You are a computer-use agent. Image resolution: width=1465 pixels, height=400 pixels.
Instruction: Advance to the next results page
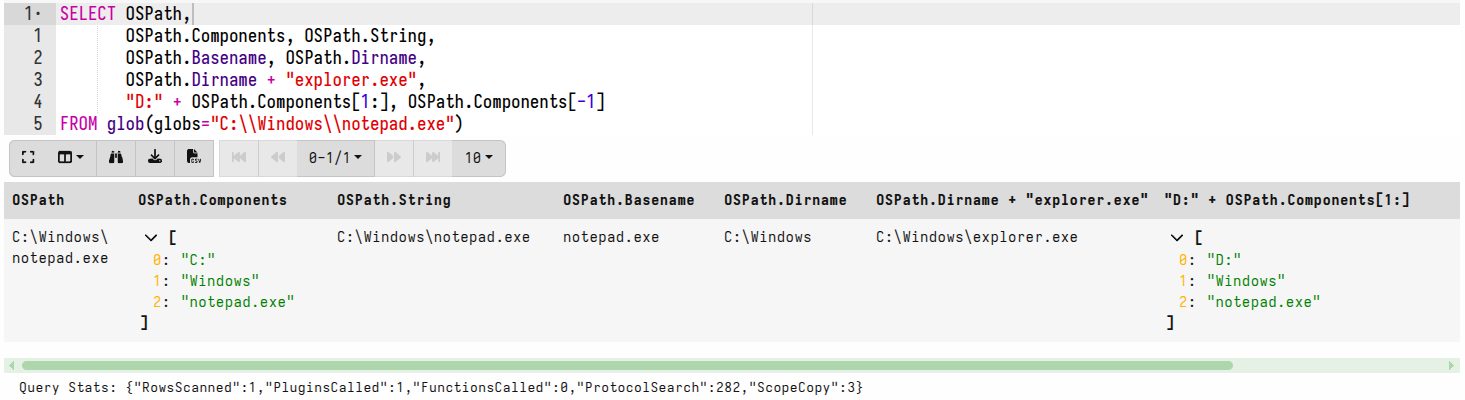pyautogui.click(x=394, y=158)
